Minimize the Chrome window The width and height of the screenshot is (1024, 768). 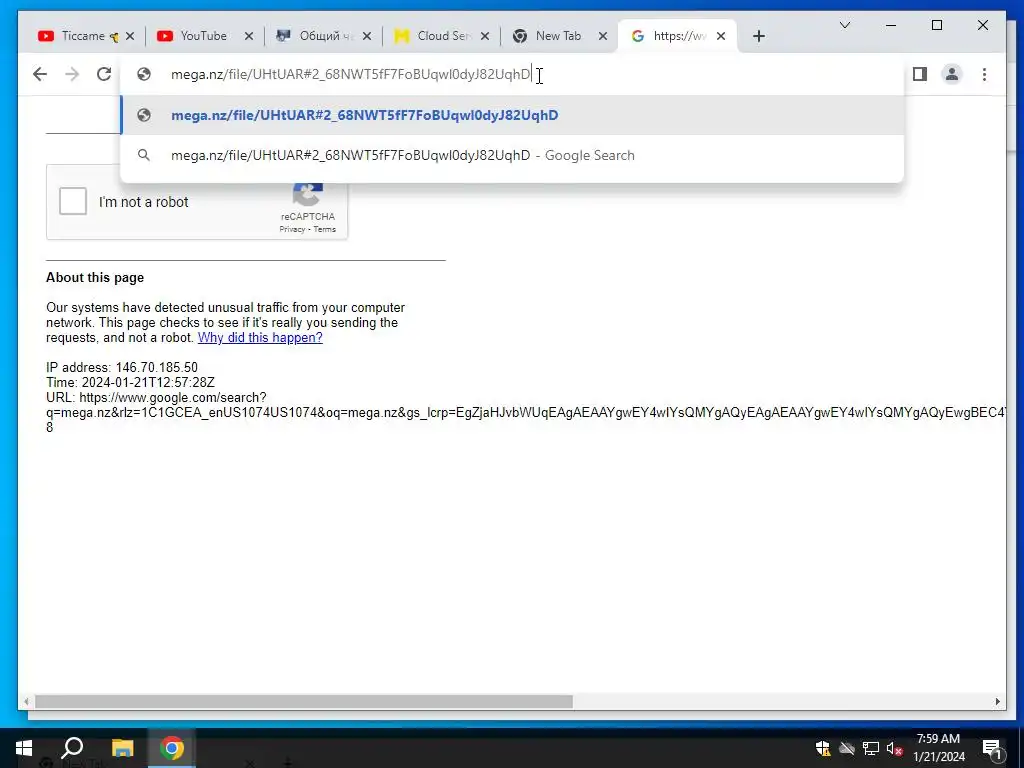pos(891,25)
